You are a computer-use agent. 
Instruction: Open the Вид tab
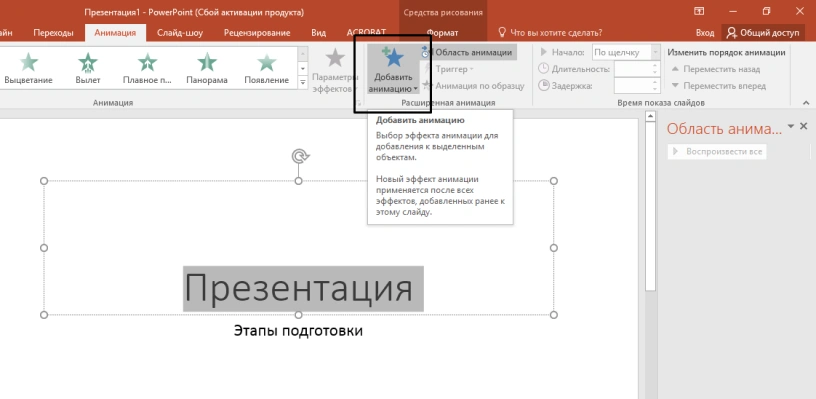click(x=318, y=33)
